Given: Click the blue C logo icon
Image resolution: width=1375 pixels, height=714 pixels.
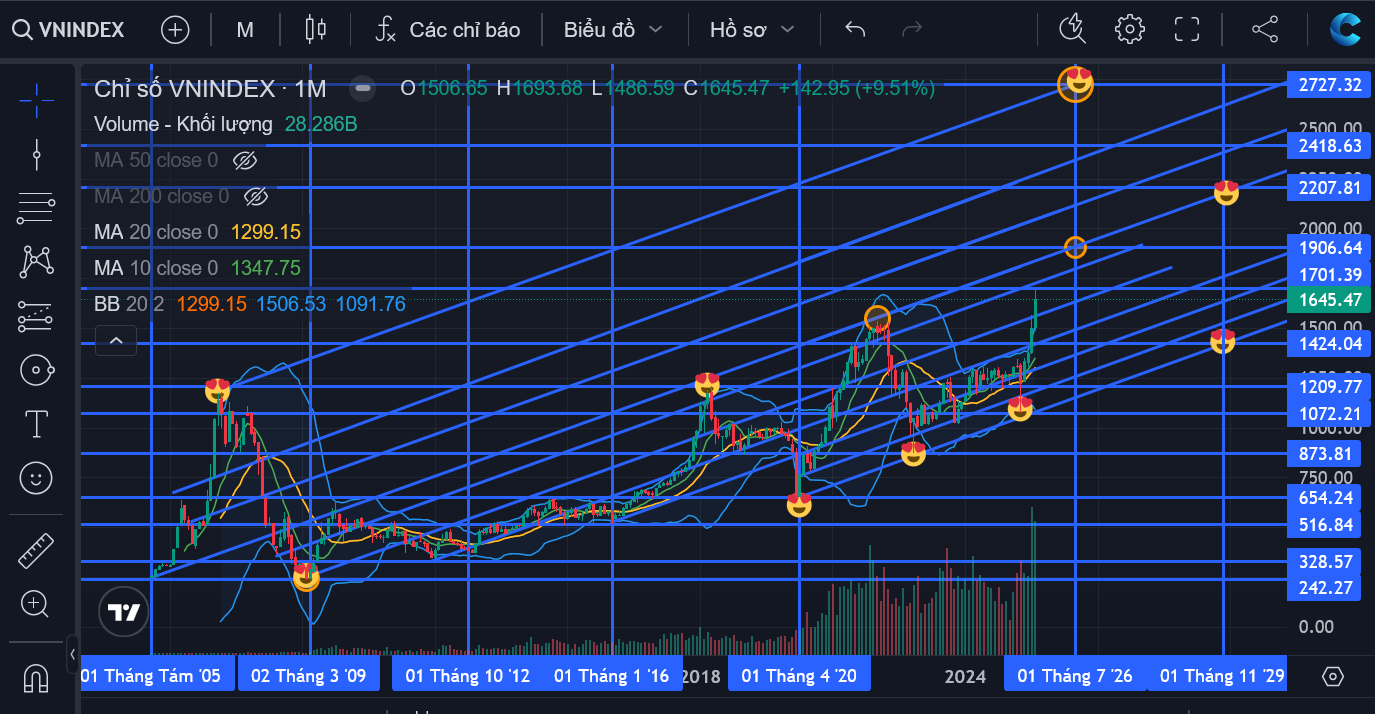Looking at the screenshot, I should point(1345,28).
